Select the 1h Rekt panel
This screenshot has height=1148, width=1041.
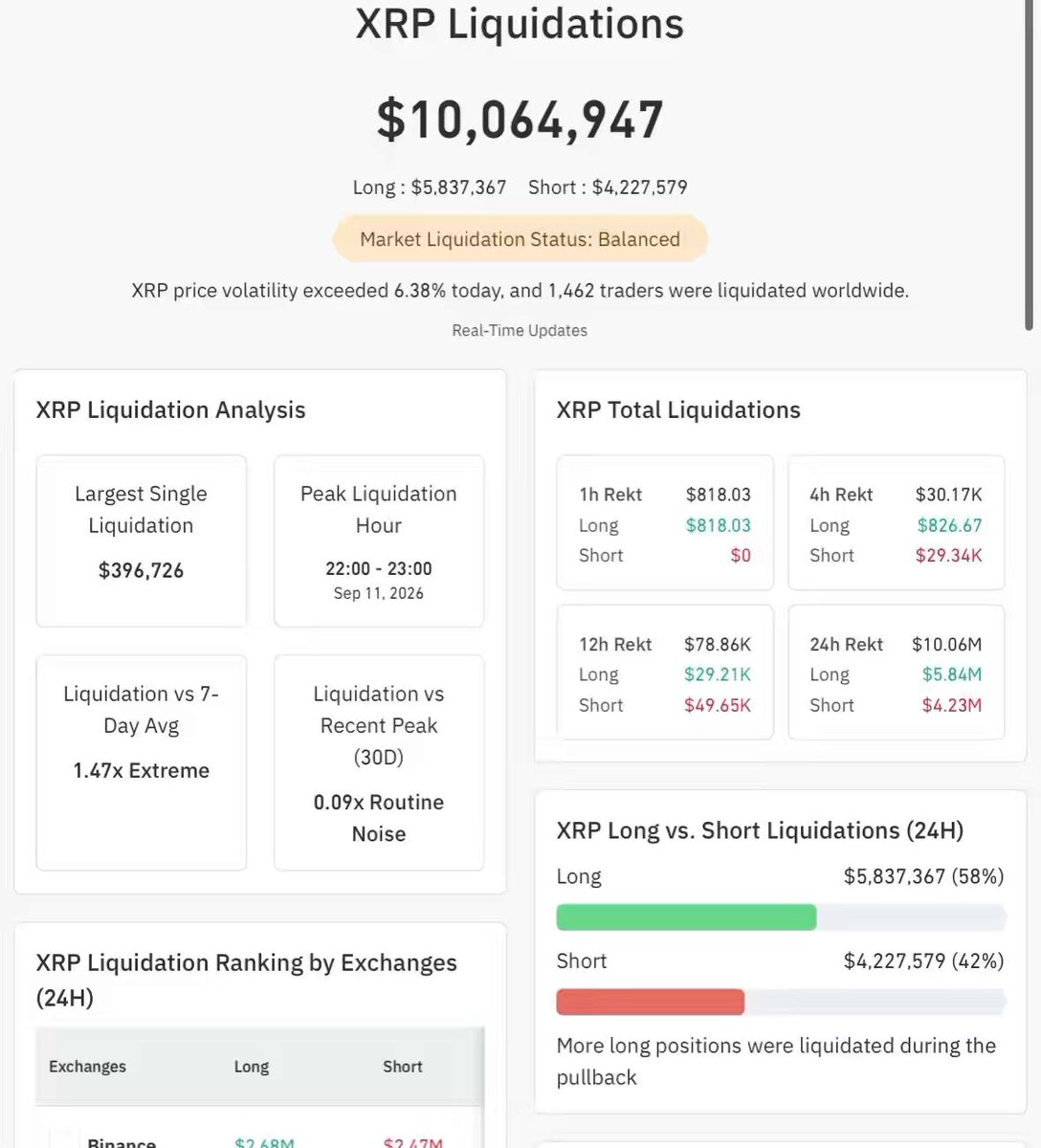click(x=665, y=523)
